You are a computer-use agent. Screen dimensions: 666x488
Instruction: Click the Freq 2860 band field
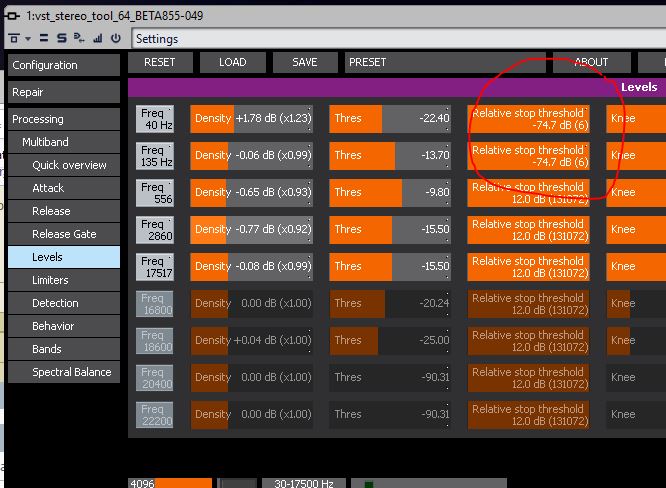(x=155, y=230)
